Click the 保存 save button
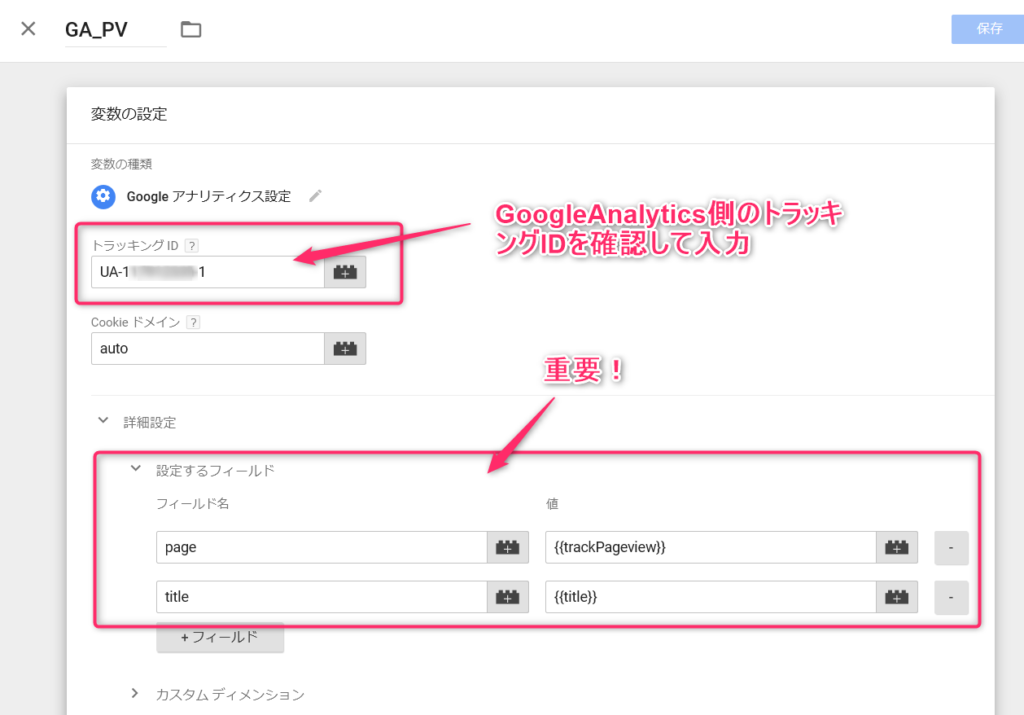 pyautogui.click(x=988, y=29)
